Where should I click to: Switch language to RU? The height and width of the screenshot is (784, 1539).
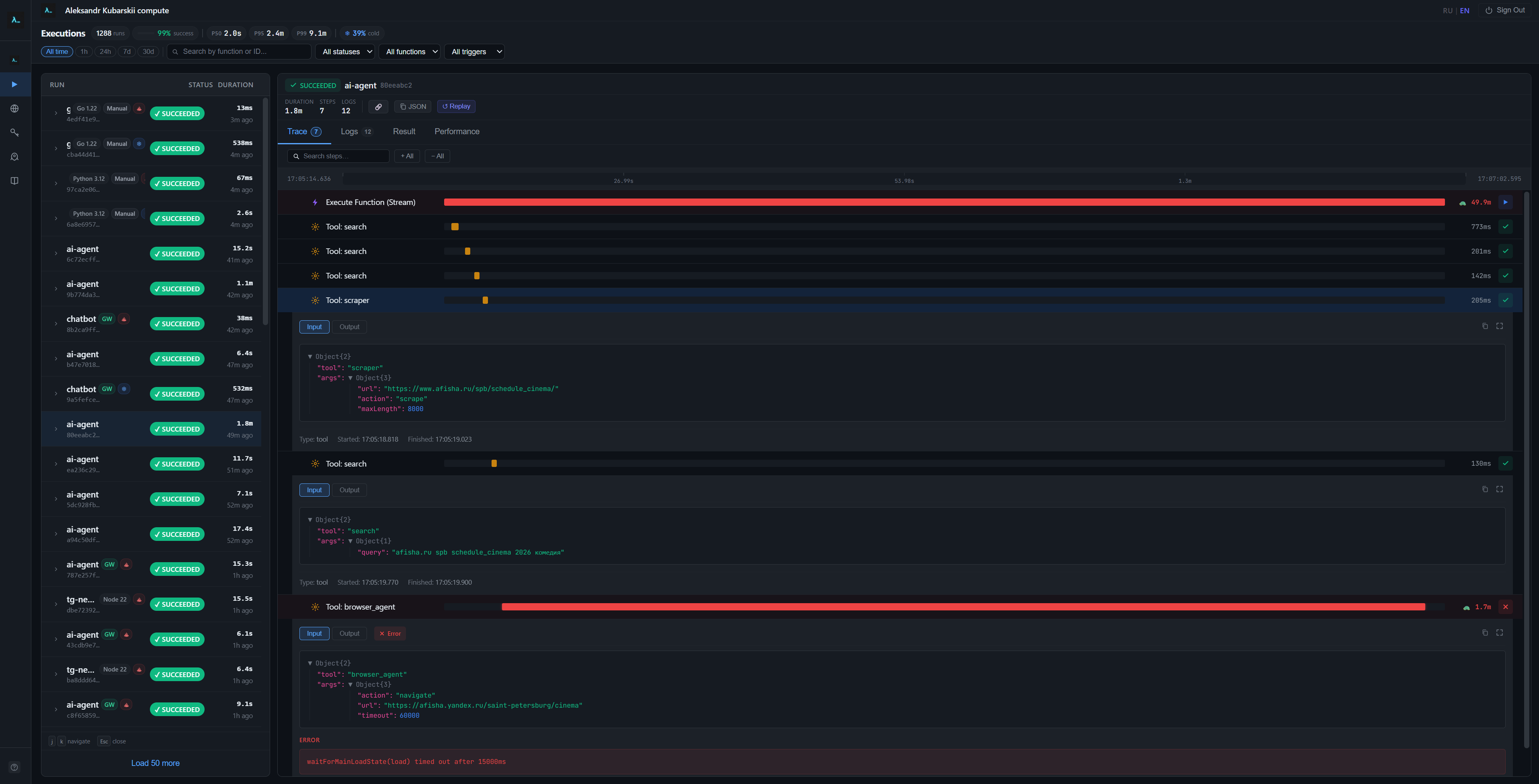click(1447, 11)
